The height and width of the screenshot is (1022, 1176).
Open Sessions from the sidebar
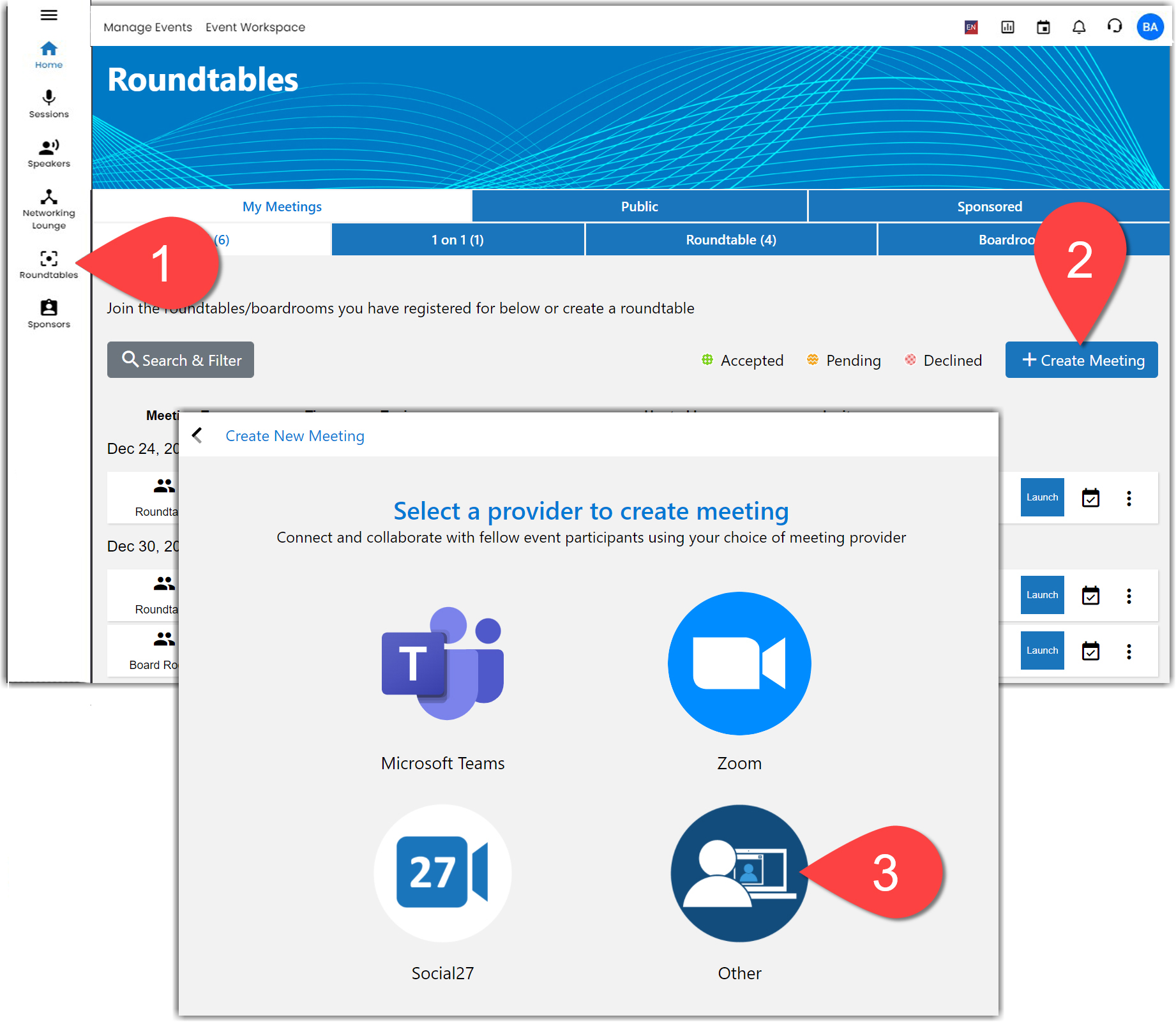(x=49, y=103)
